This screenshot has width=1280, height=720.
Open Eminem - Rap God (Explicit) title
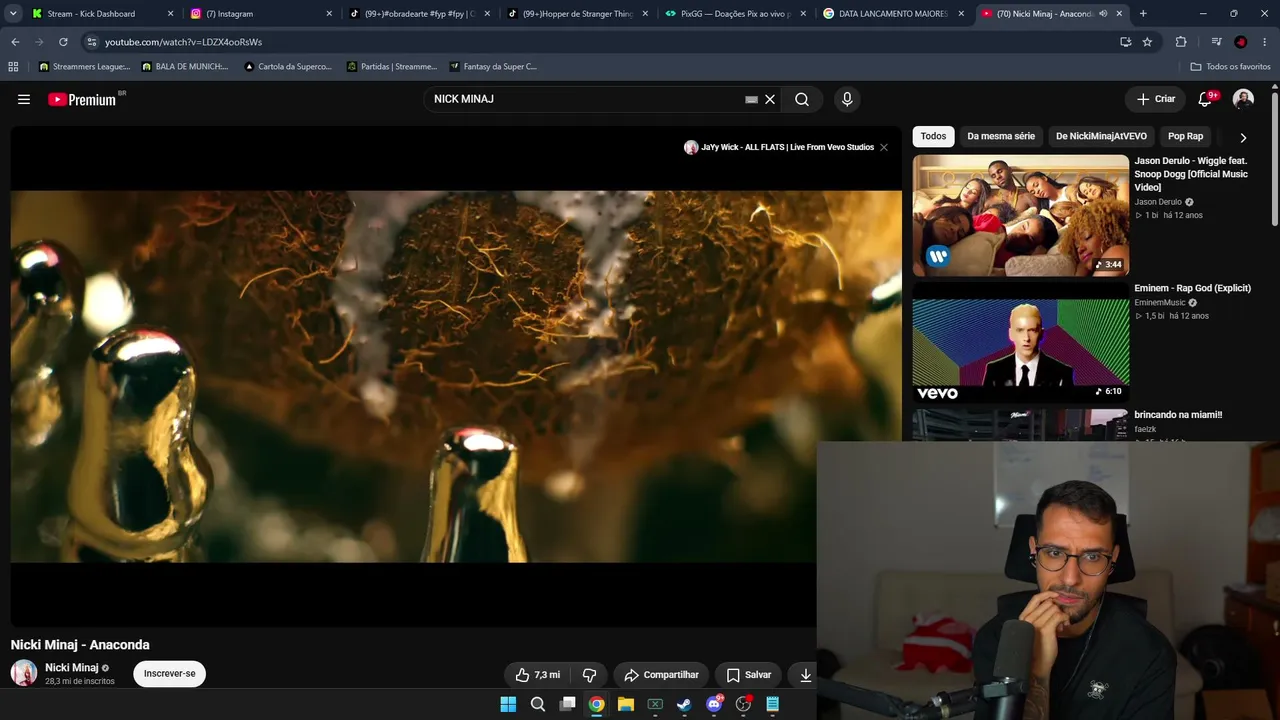pyautogui.click(x=1192, y=288)
